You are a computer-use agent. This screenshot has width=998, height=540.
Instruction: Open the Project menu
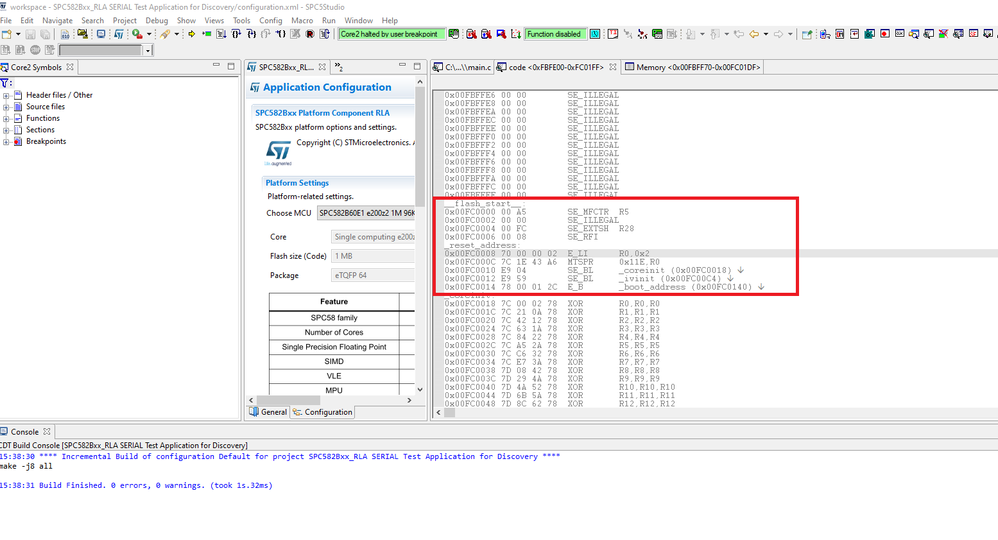pyautogui.click(x=125, y=20)
